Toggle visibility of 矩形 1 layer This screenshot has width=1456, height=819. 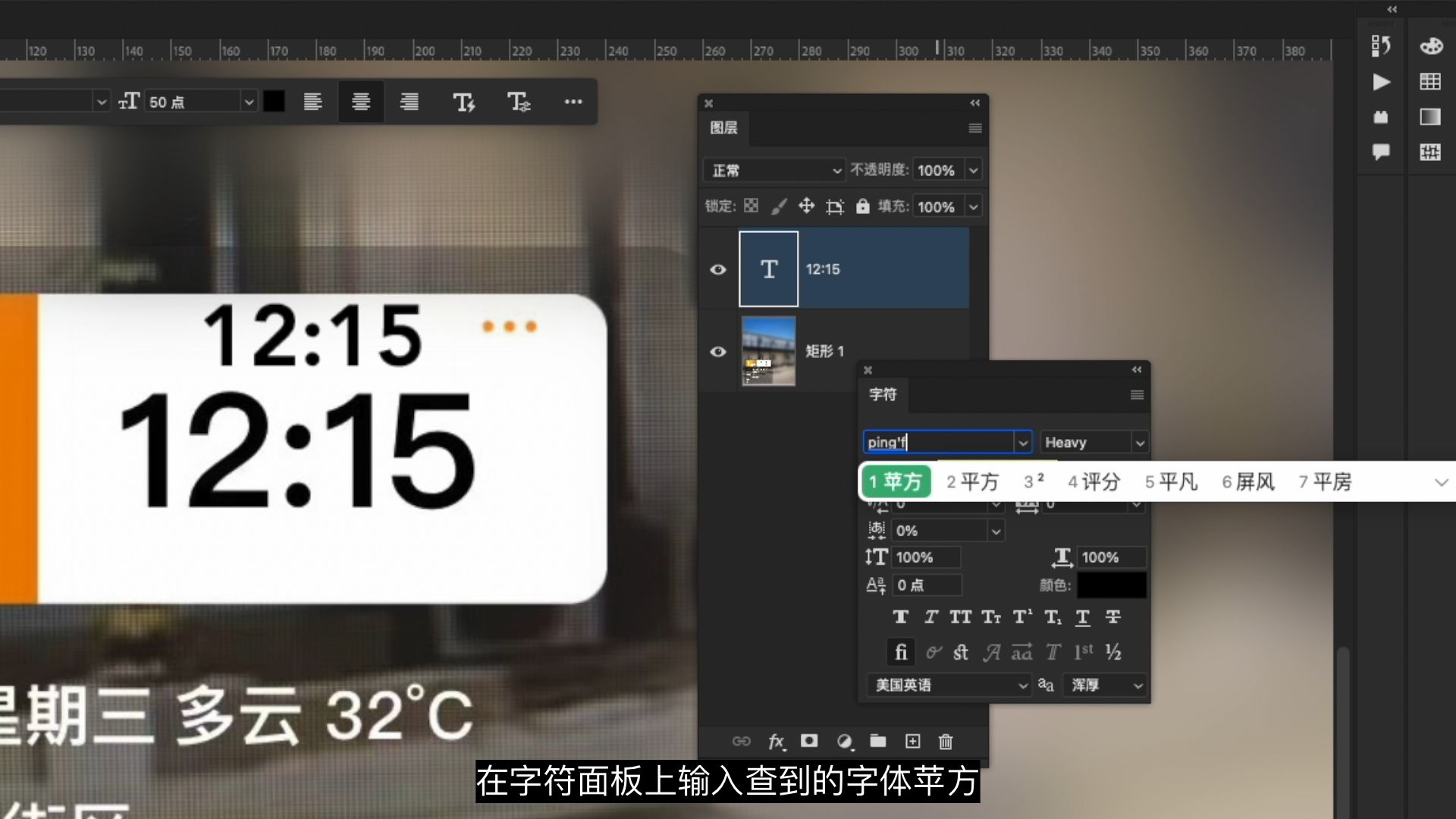[x=717, y=351]
